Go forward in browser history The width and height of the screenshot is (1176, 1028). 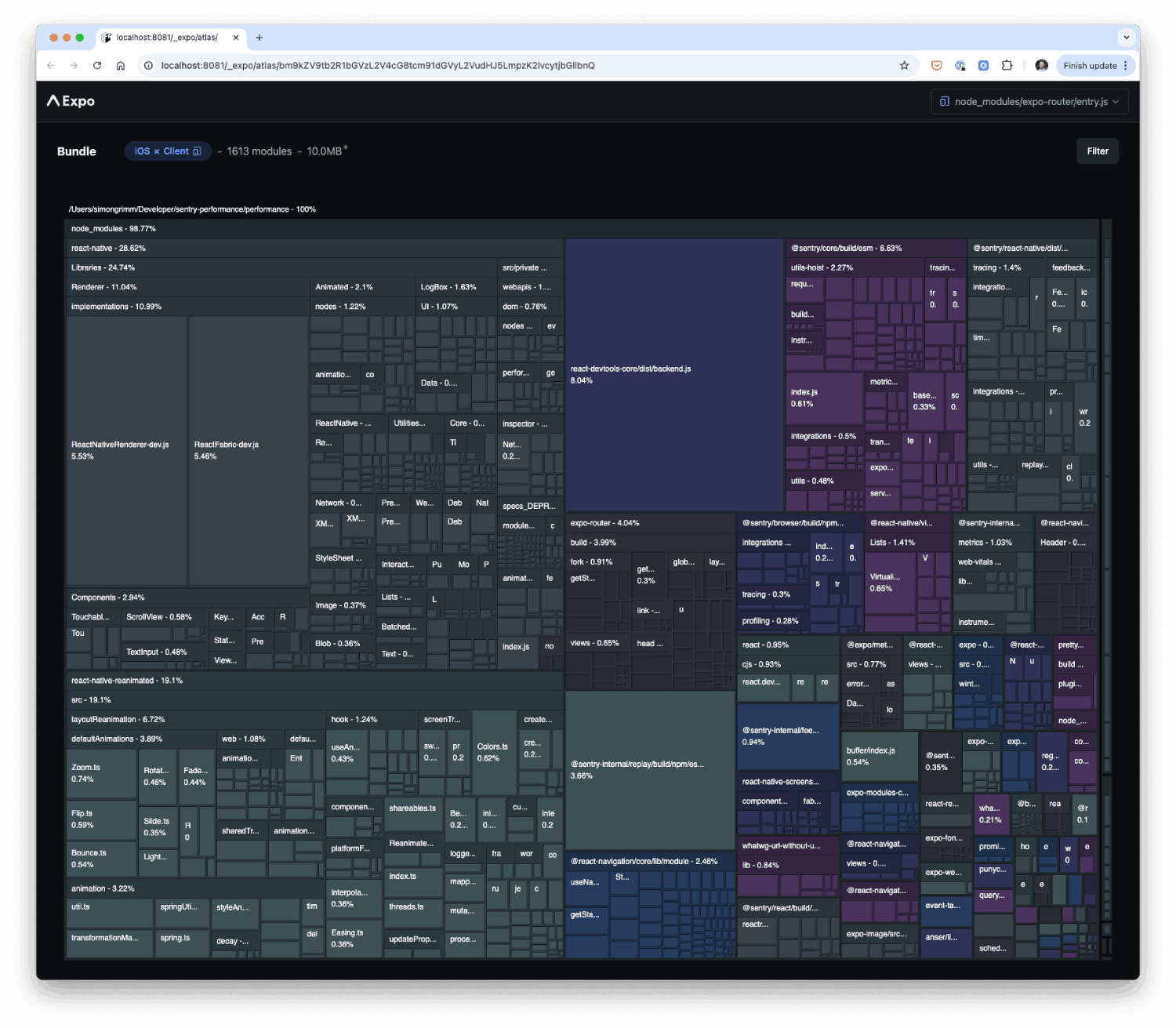point(74,66)
